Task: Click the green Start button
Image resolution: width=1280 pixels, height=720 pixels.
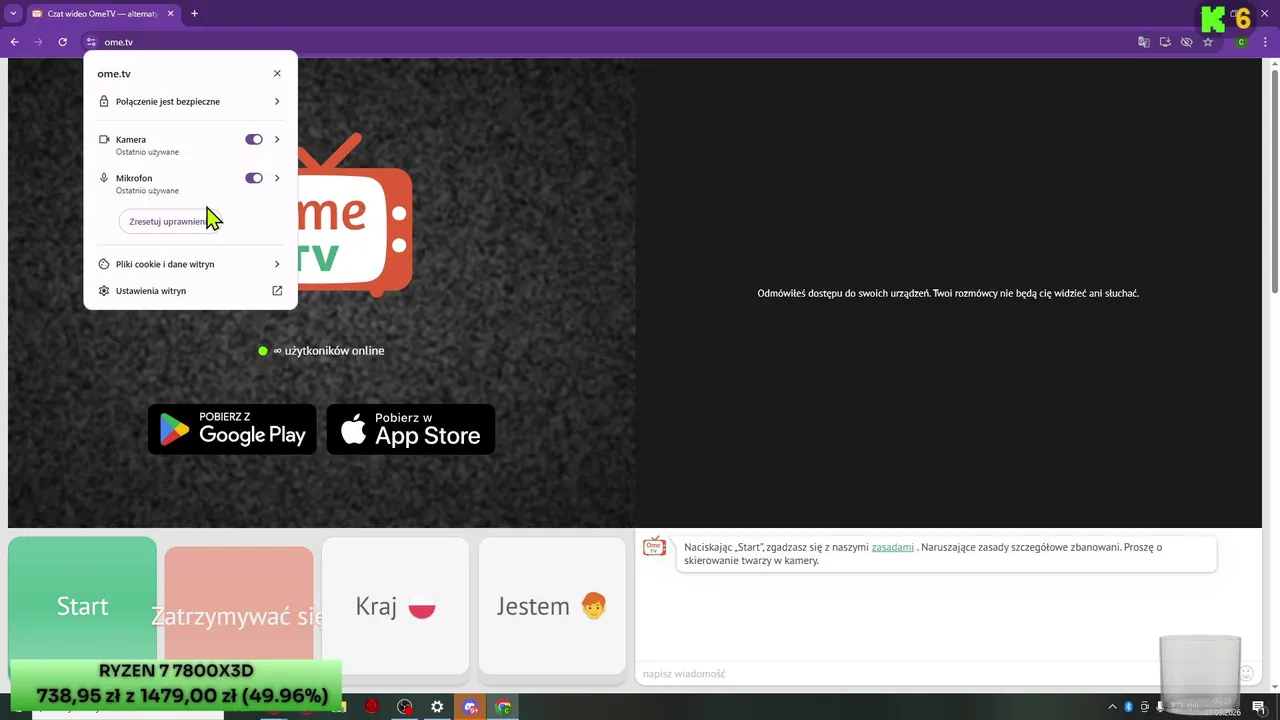Action: point(82,605)
